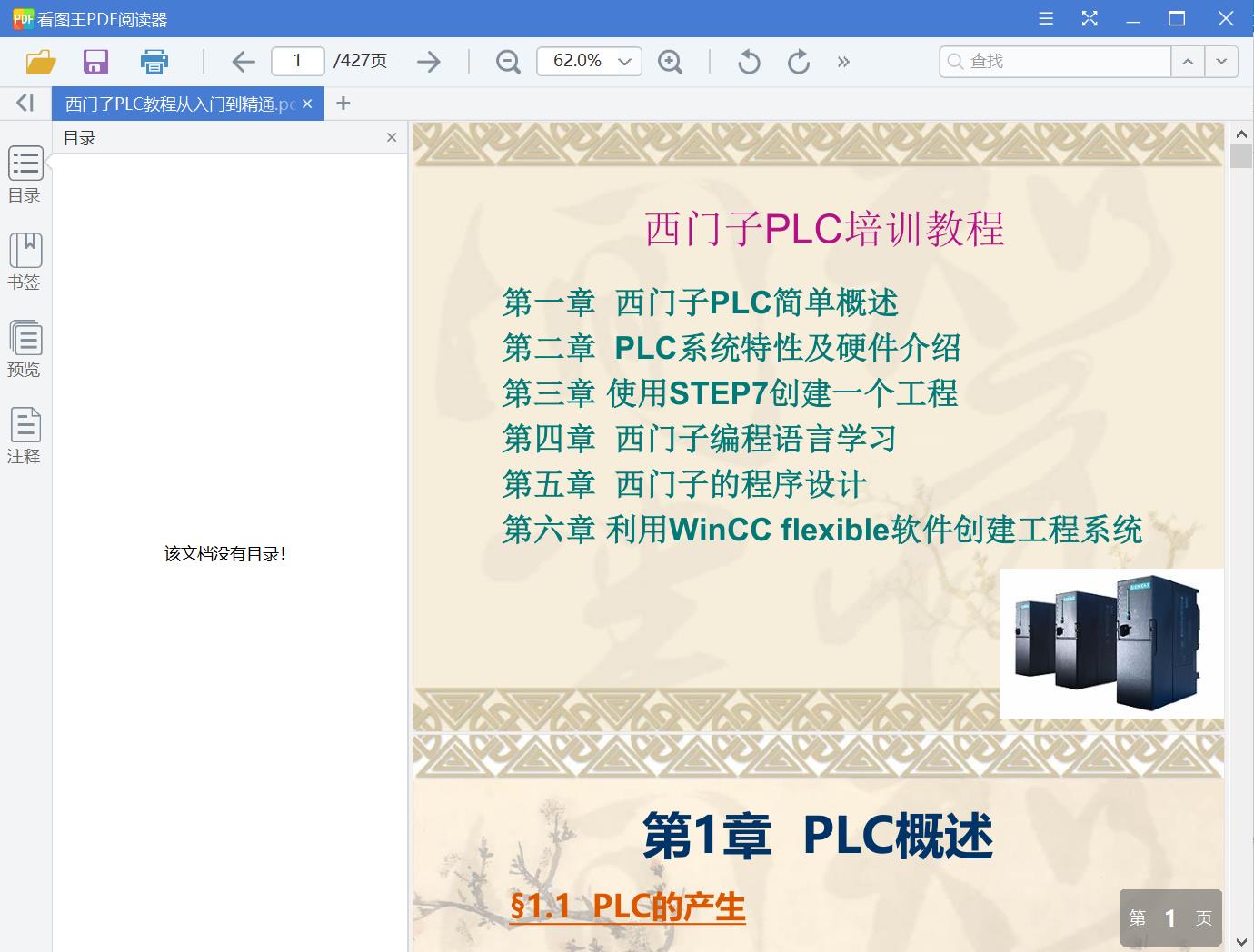
Task: Enter fullscreen with the expand arrows icon
Action: point(1090,18)
